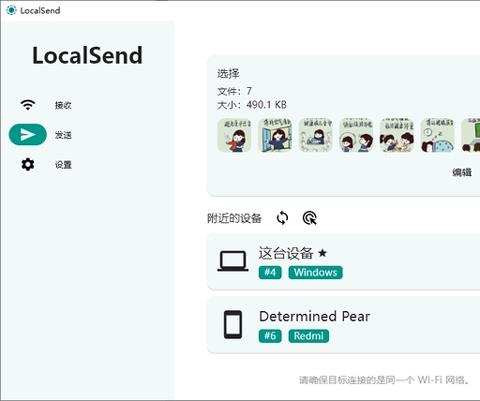The image size is (480, 401).
Task: Open Settings via the gear icon
Action: pyautogui.click(x=28, y=164)
